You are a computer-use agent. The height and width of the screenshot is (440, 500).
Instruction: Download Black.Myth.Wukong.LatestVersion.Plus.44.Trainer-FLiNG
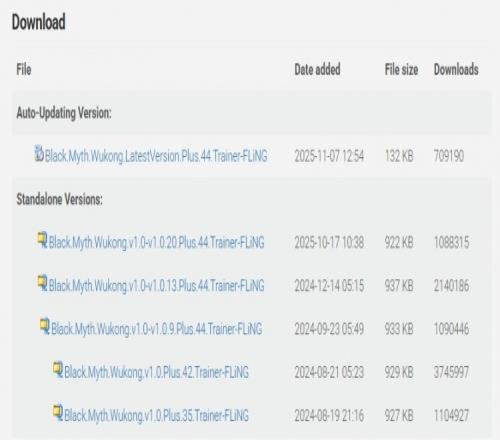coord(156,156)
